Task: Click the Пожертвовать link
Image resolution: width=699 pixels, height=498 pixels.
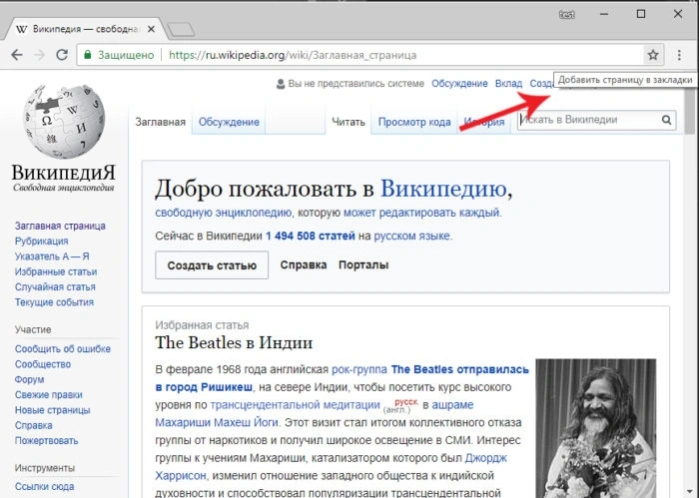Action: (x=46, y=440)
